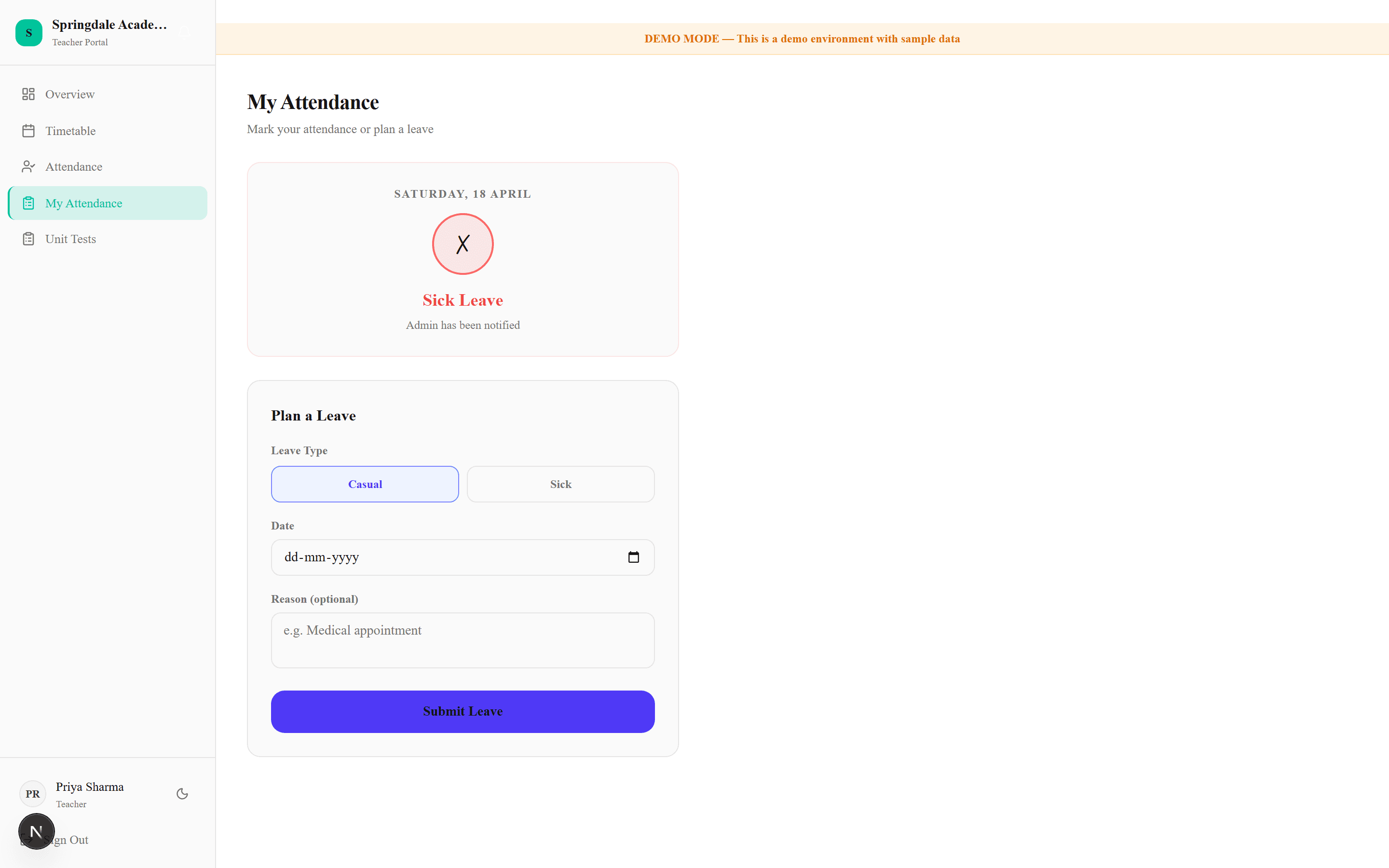Viewport: 1389px width, 868px height.
Task: Click the Submit Leave button
Action: (463, 711)
